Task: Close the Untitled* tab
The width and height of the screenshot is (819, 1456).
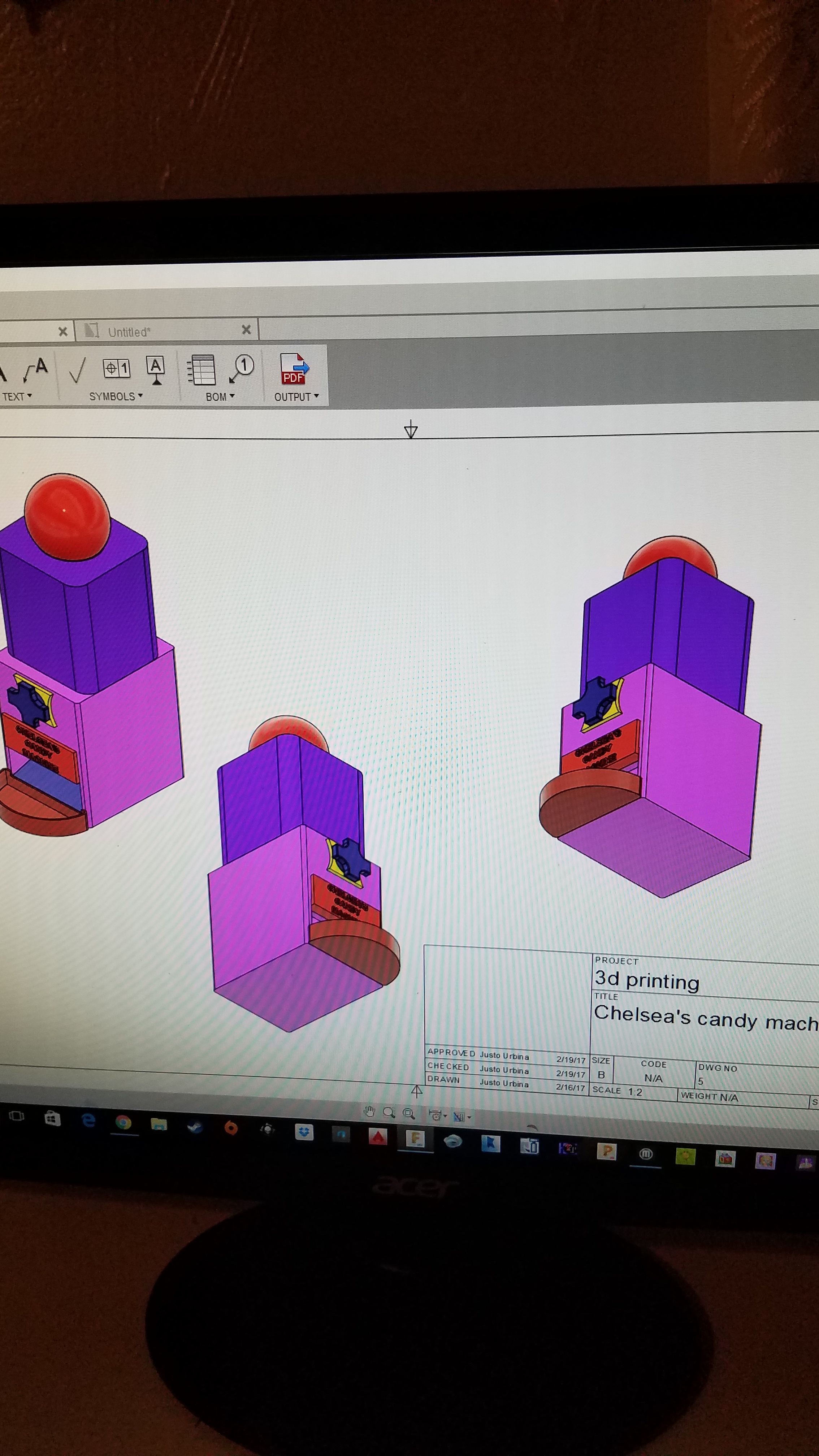Action: [246, 330]
